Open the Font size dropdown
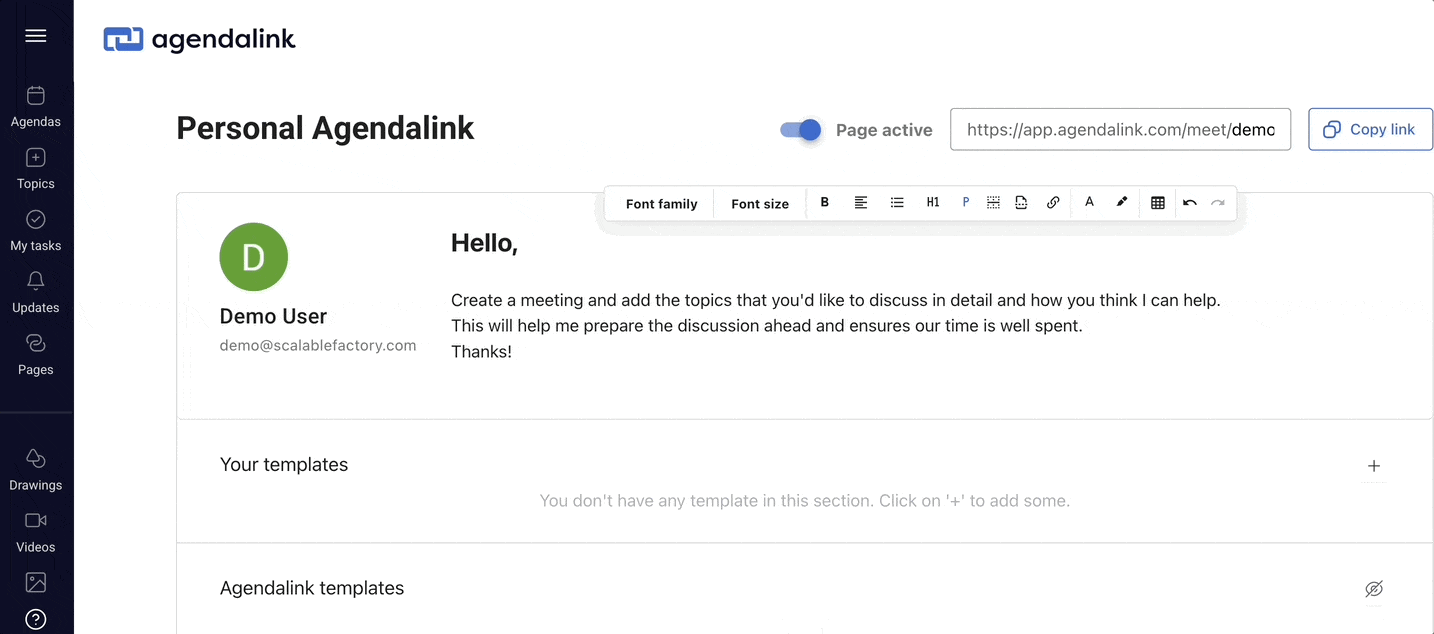This screenshot has height=634, width=1434. [760, 204]
